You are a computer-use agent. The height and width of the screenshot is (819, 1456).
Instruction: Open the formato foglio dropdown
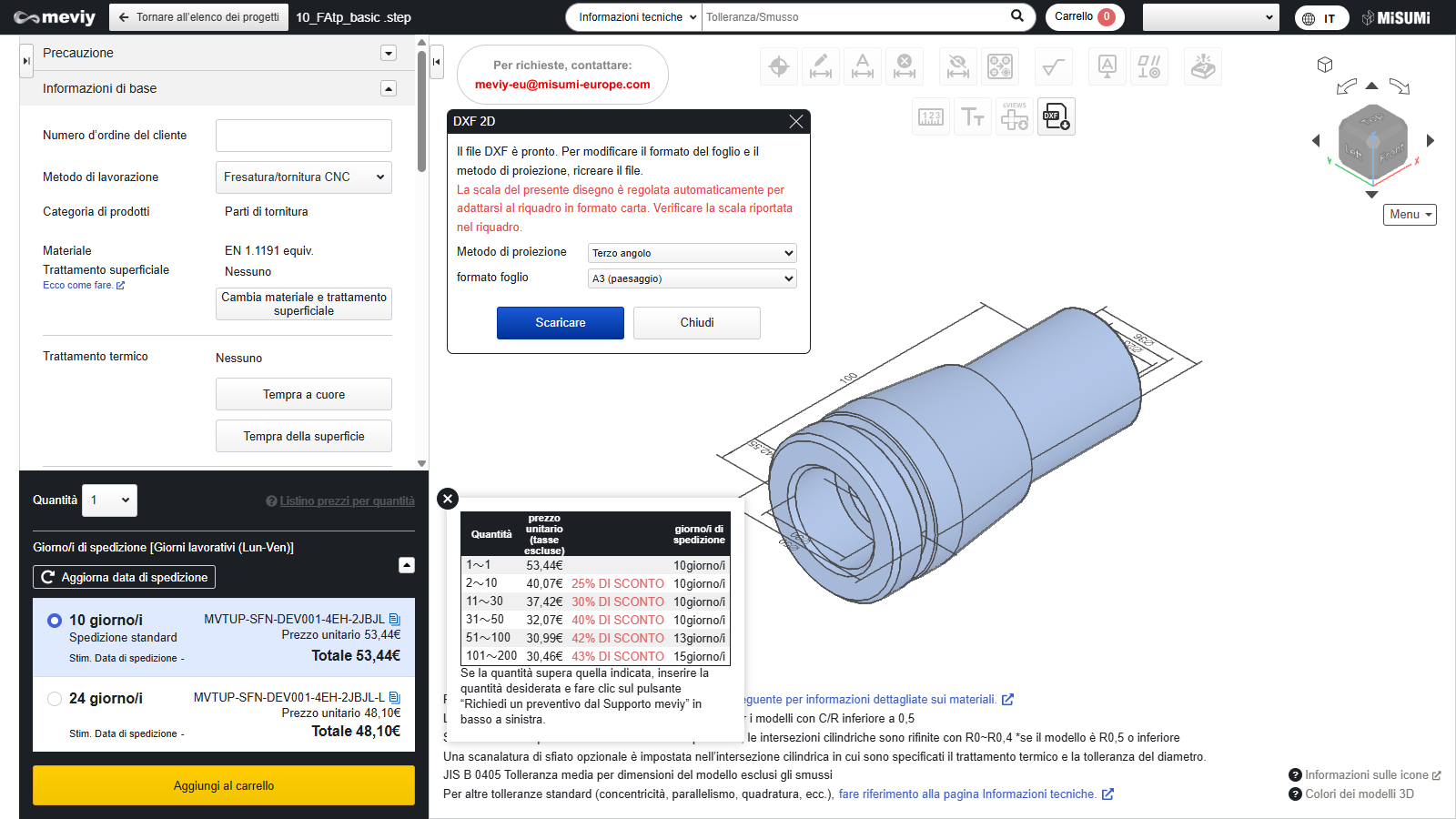[693, 278]
